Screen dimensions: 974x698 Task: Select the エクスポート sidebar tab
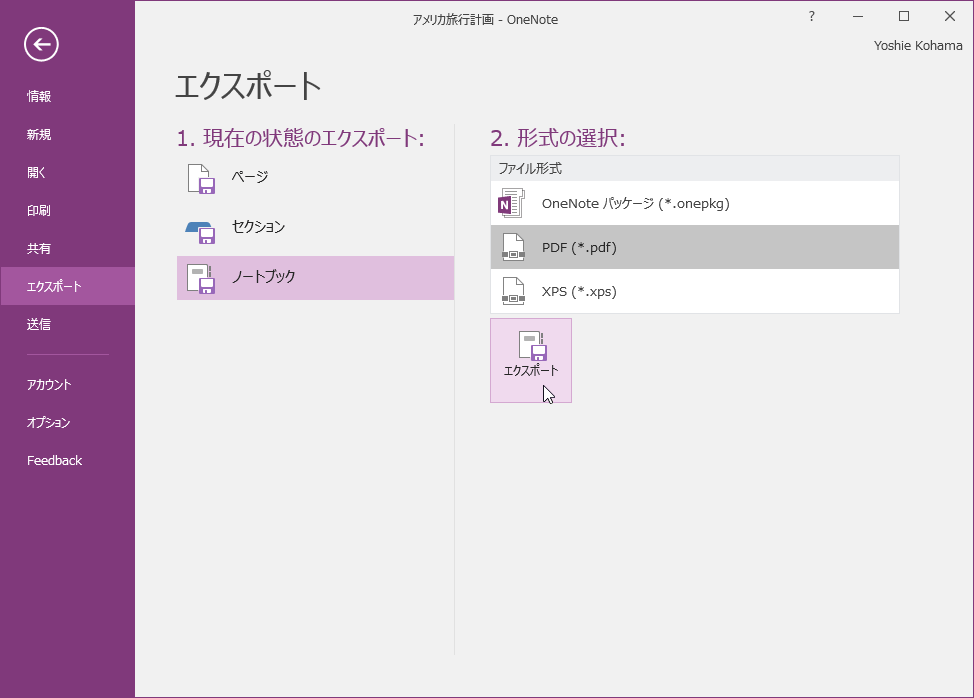tap(54, 287)
